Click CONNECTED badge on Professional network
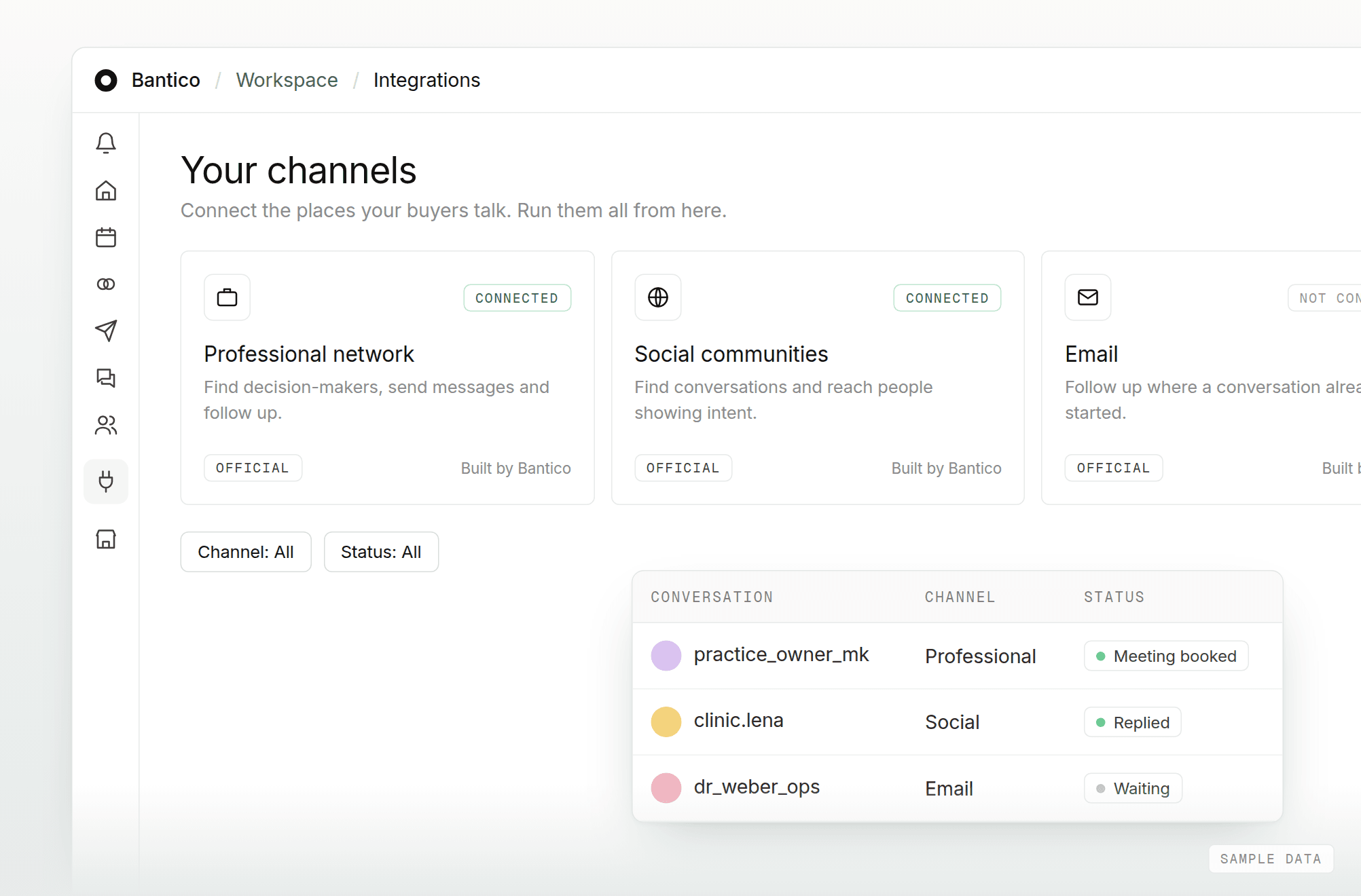This screenshot has width=1361, height=896. (517, 298)
